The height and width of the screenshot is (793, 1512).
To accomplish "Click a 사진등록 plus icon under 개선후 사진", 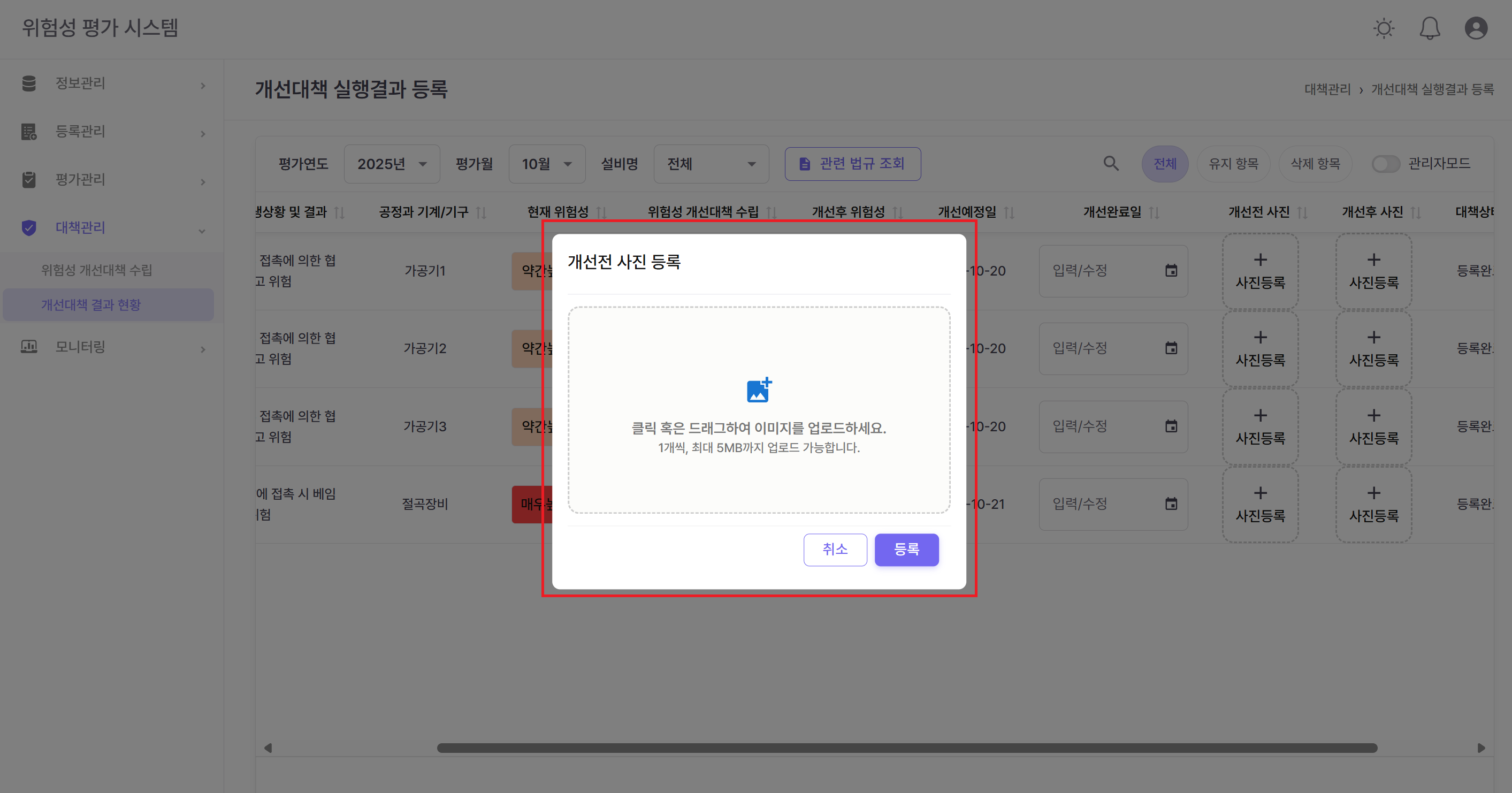I will (1373, 271).
